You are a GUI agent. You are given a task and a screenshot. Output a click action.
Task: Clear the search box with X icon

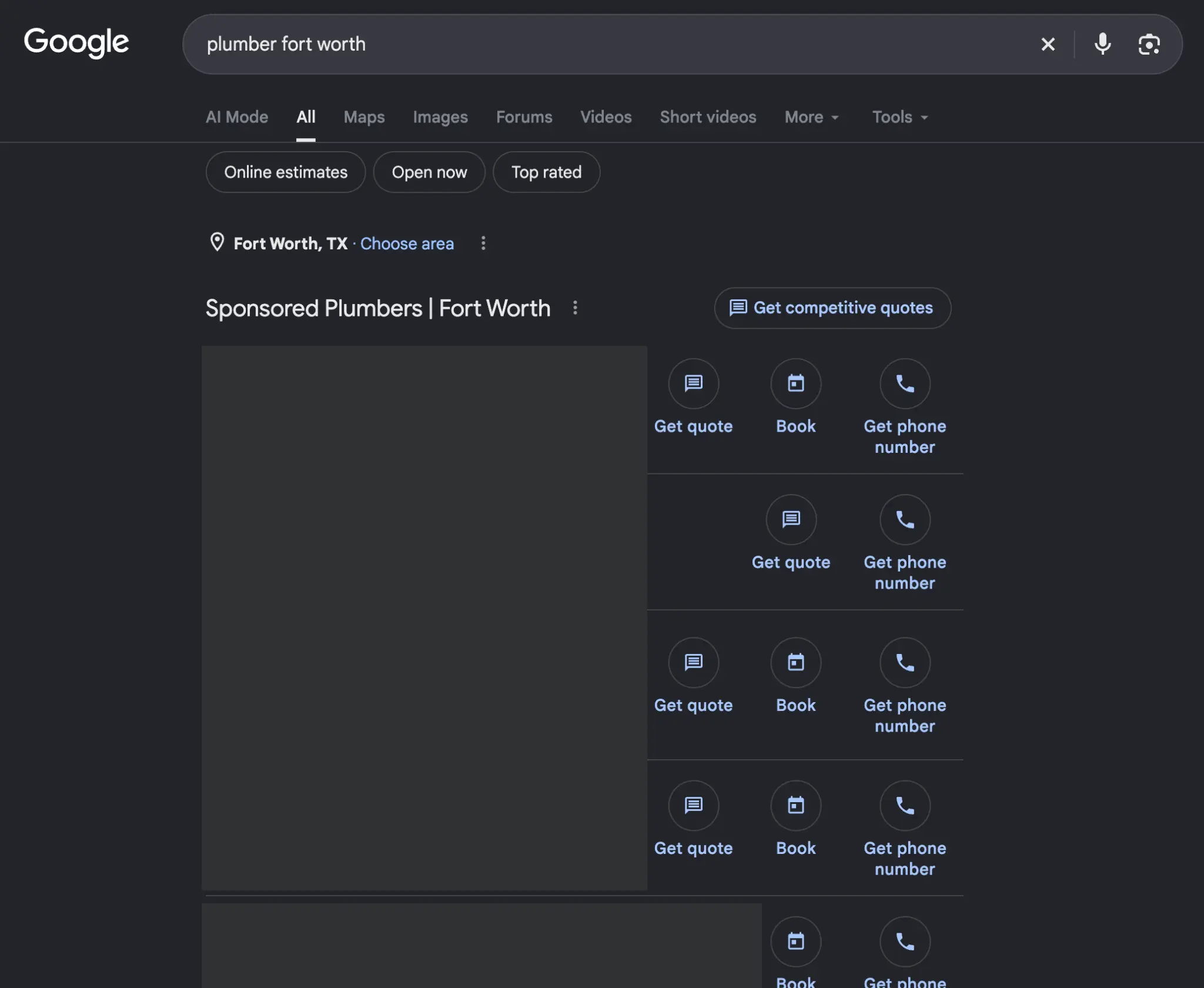pos(1048,44)
